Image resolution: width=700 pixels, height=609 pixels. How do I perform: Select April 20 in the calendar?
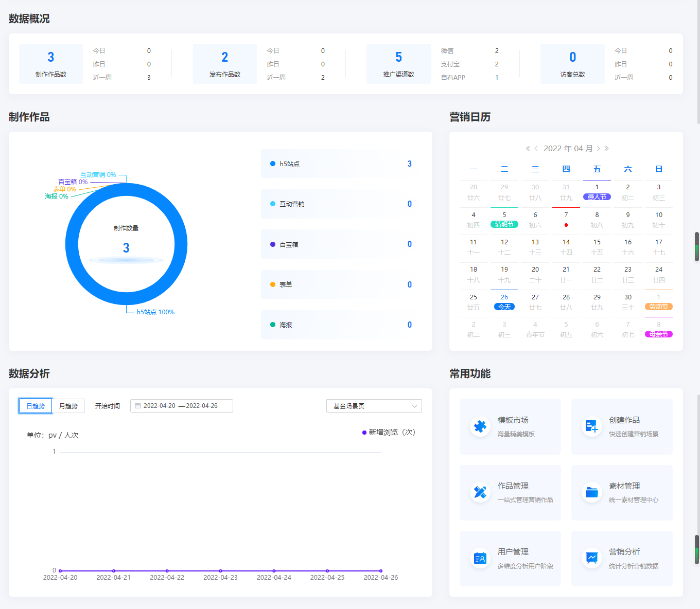tap(535, 275)
